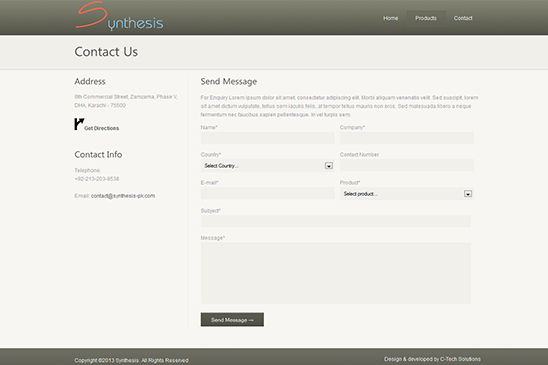The image size is (548, 365).
Task: Click the Product dropdown arrow
Action: point(468,194)
